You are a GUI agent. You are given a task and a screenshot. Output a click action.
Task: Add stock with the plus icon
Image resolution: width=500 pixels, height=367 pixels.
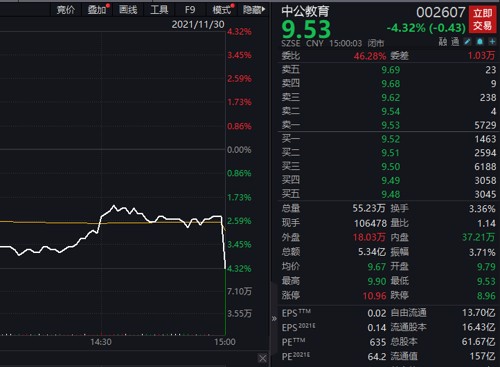point(492,42)
